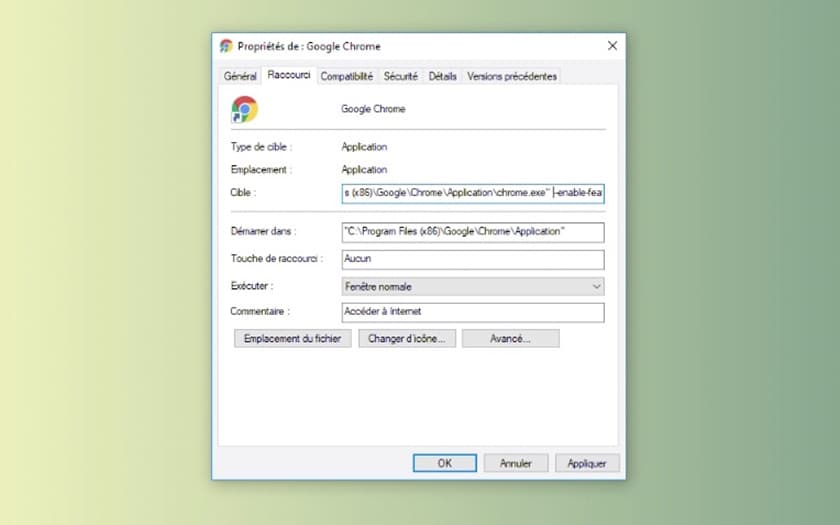Viewport: 840px width, 525px height.
Task: Click the Avancé... button
Action: [x=511, y=339]
